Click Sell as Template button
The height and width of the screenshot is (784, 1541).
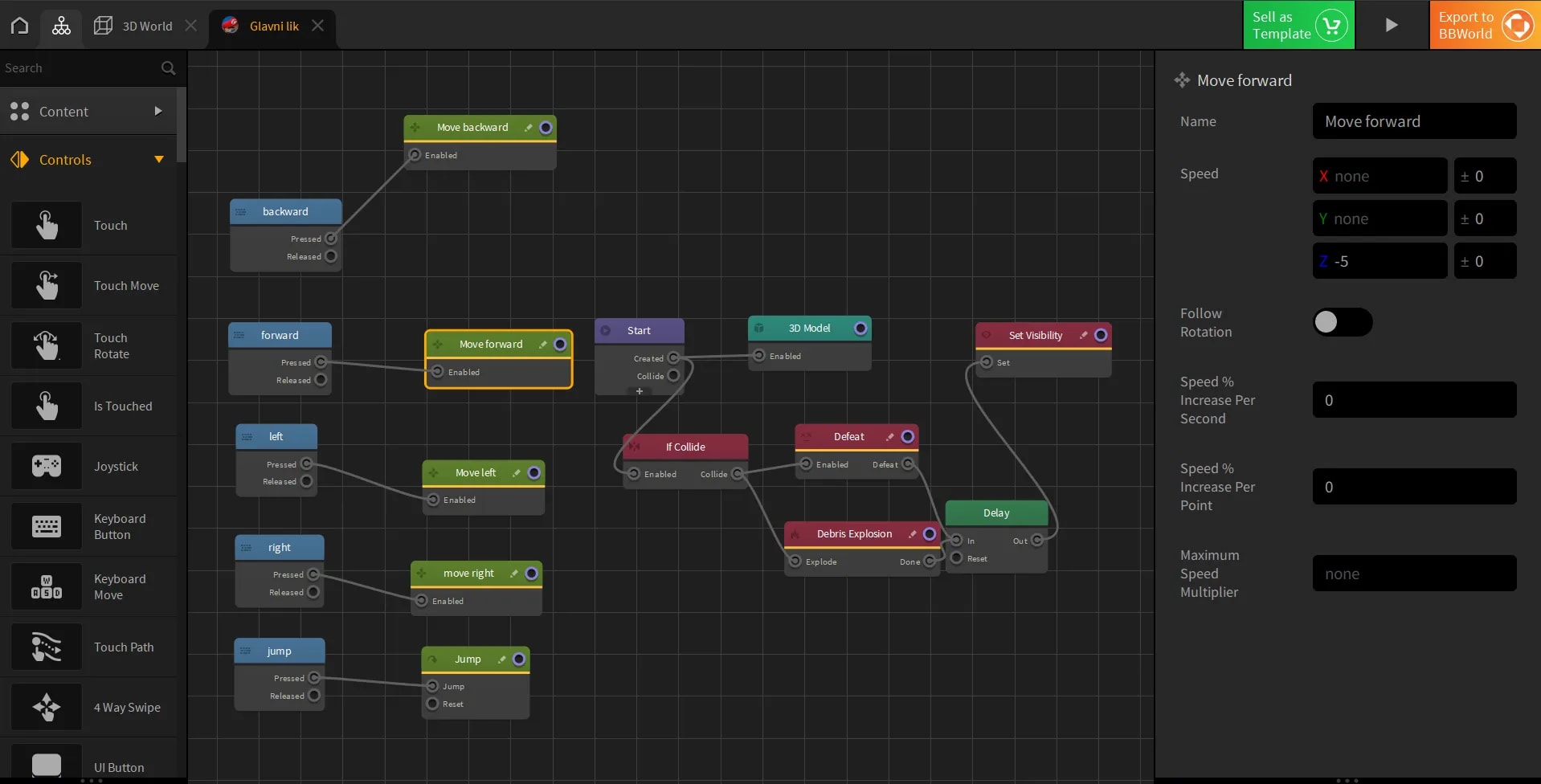[1298, 26]
